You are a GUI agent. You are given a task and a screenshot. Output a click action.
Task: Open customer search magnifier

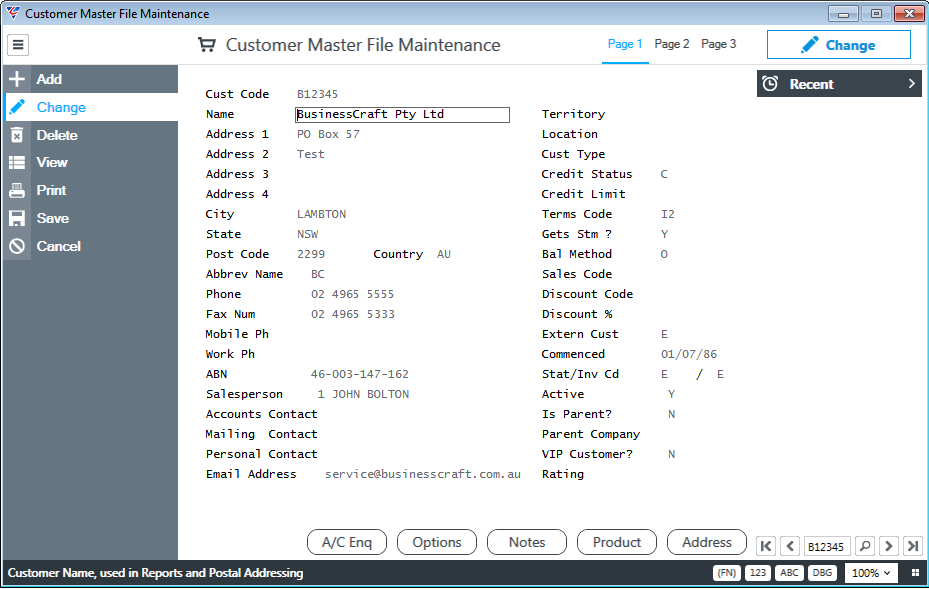pyautogui.click(x=865, y=546)
